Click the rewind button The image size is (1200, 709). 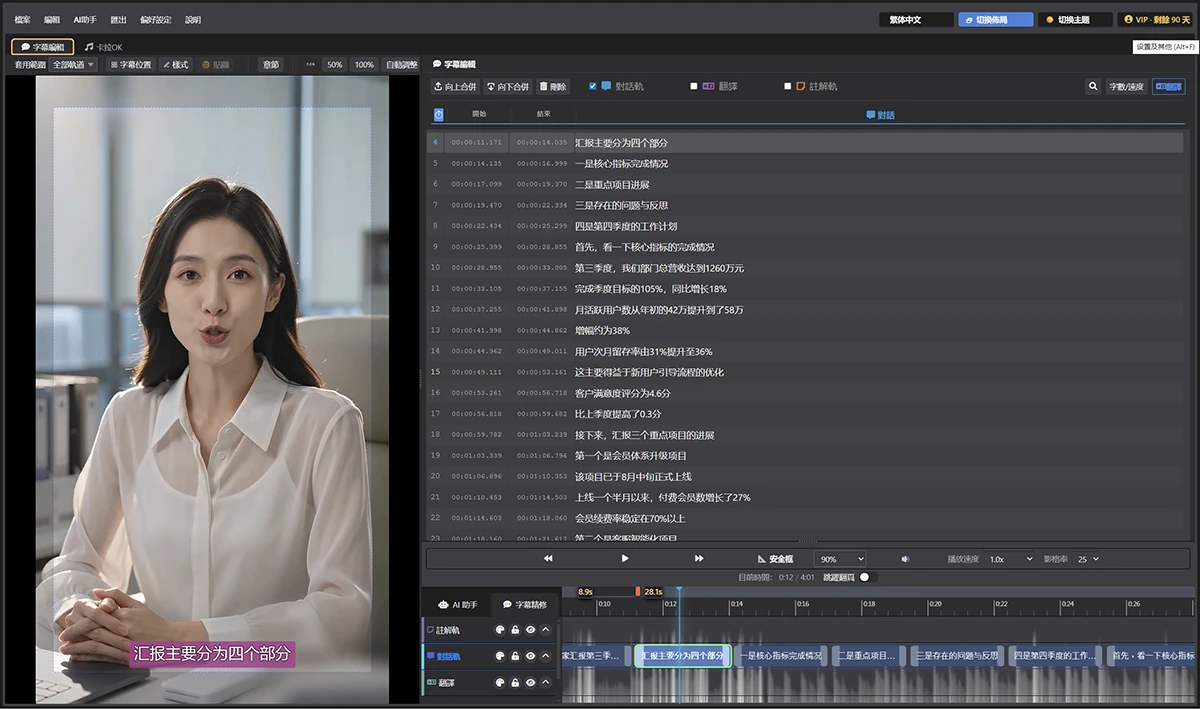tap(548, 558)
